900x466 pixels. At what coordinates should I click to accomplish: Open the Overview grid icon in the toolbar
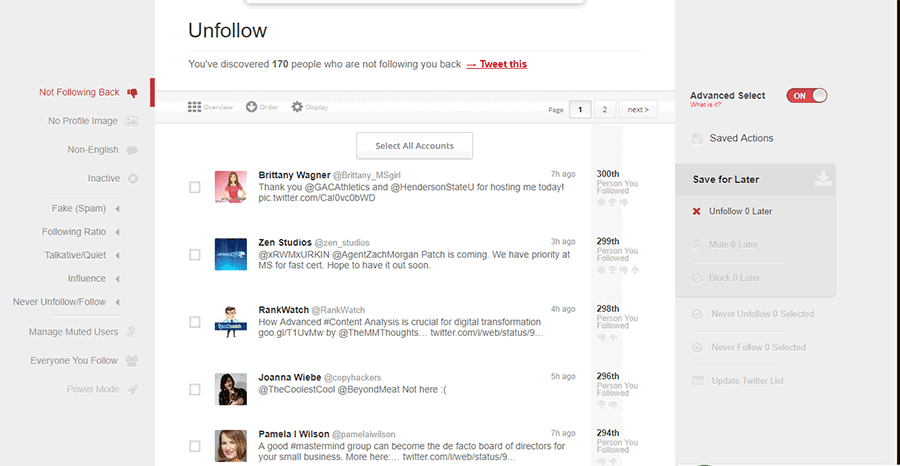coord(195,107)
